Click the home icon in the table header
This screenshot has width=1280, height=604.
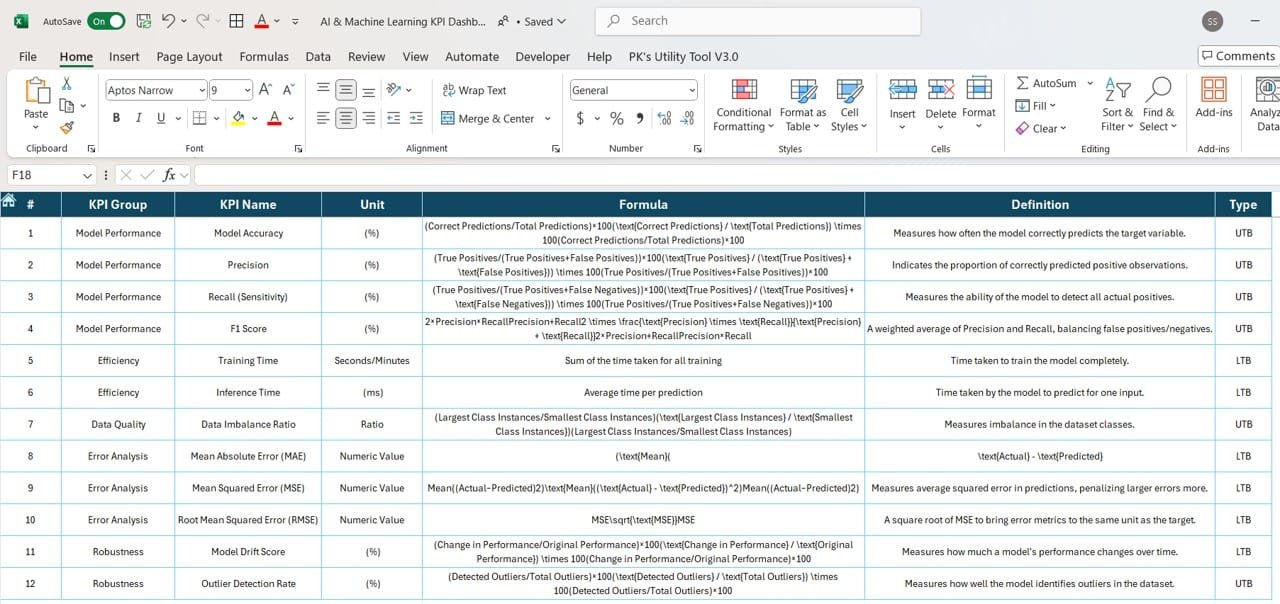pos(9,201)
